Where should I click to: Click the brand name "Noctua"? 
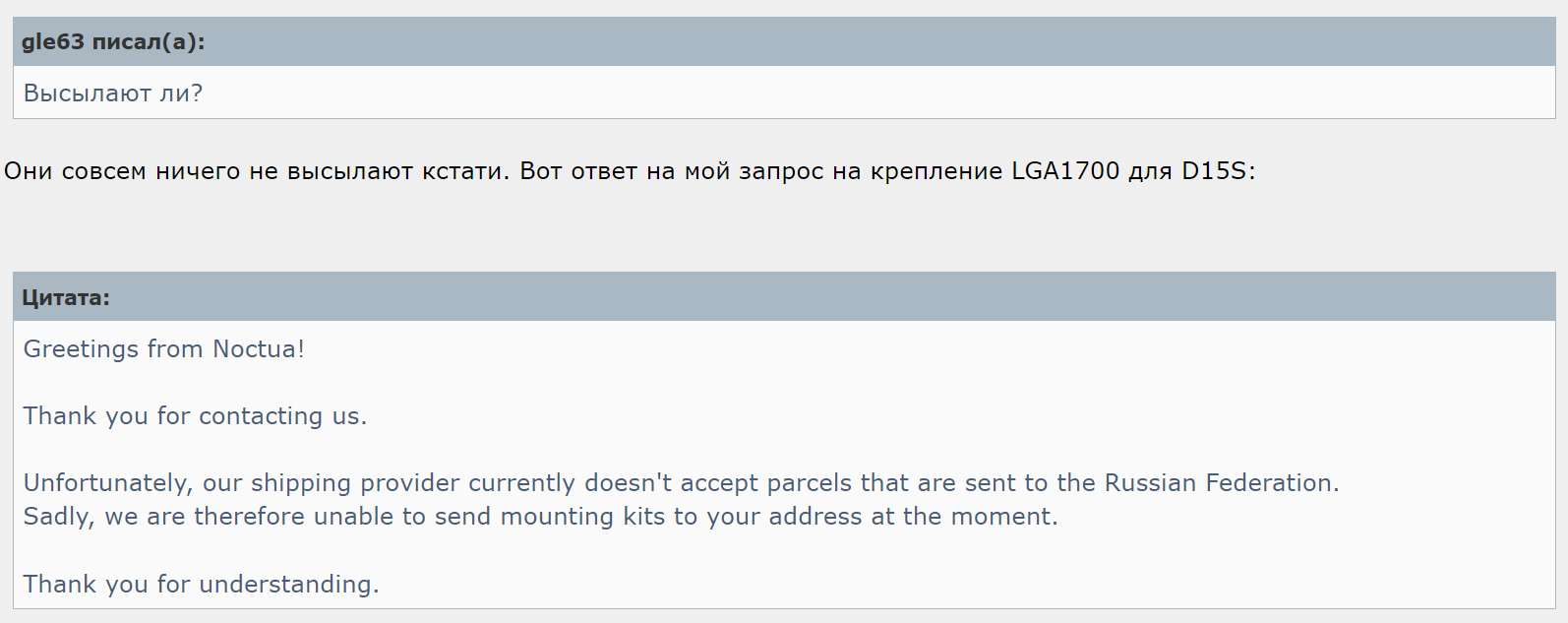255,349
